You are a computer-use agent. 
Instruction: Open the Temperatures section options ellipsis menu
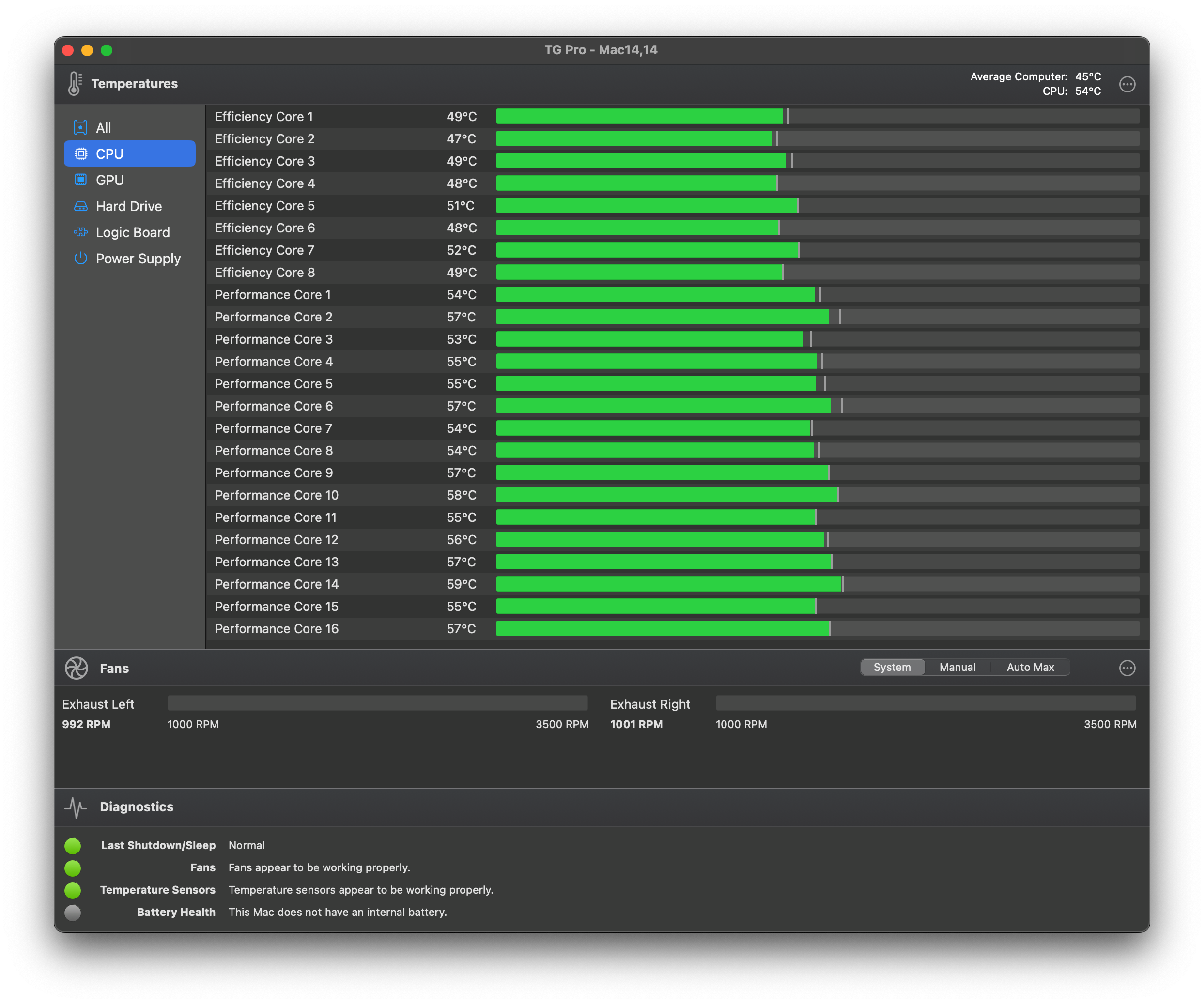[1127, 84]
